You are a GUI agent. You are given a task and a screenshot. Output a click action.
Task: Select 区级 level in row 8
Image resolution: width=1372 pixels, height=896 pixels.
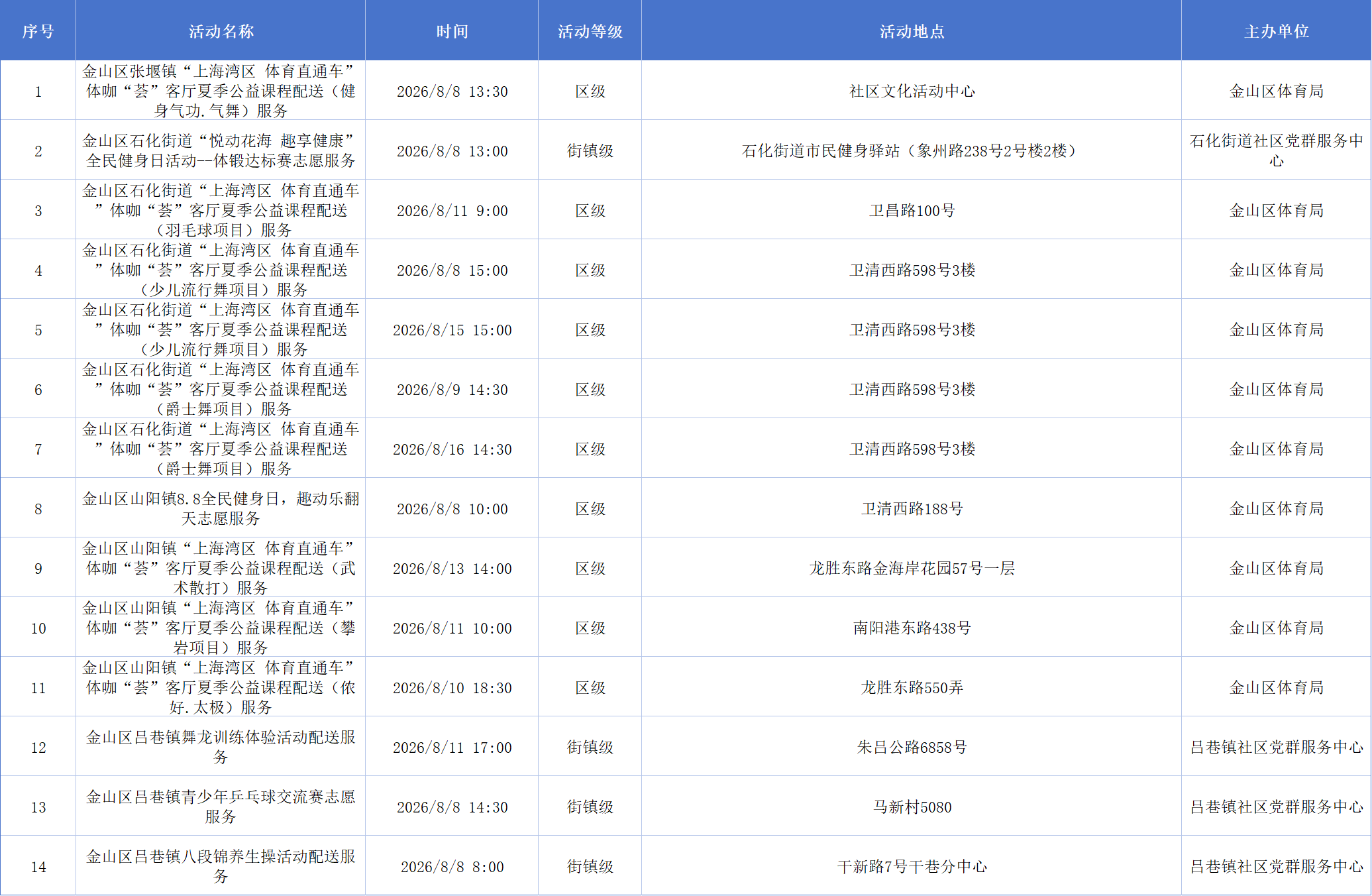[590, 508]
